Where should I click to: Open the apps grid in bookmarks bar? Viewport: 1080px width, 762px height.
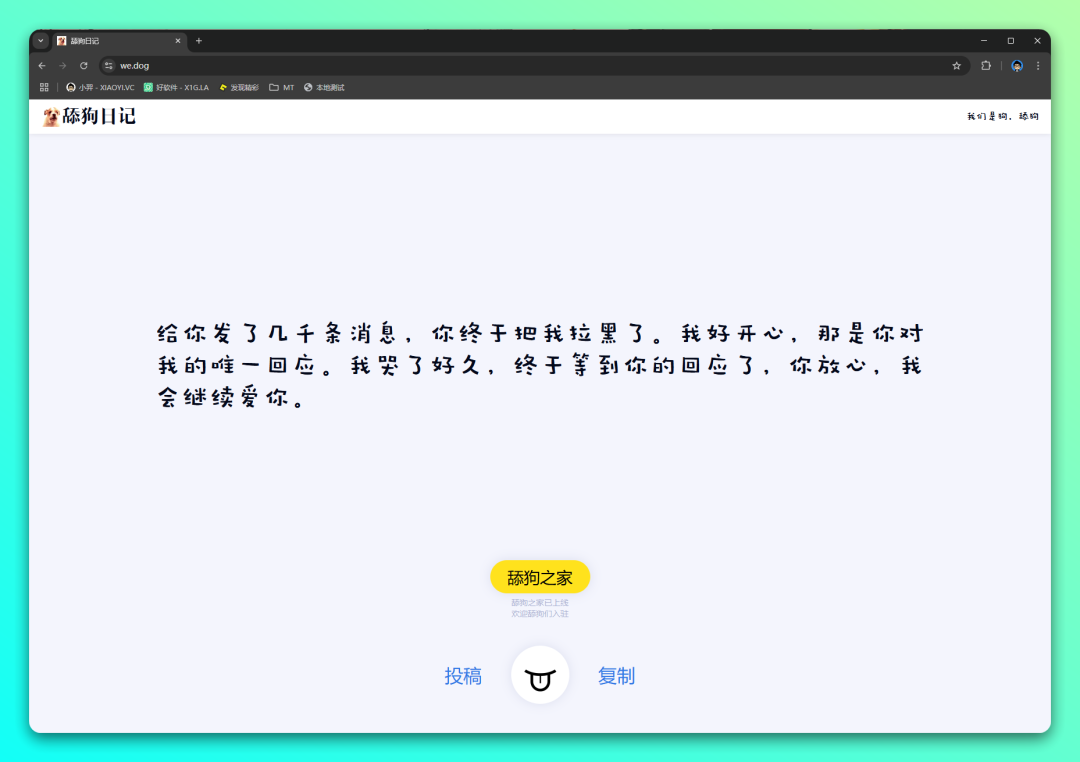tap(44, 87)
